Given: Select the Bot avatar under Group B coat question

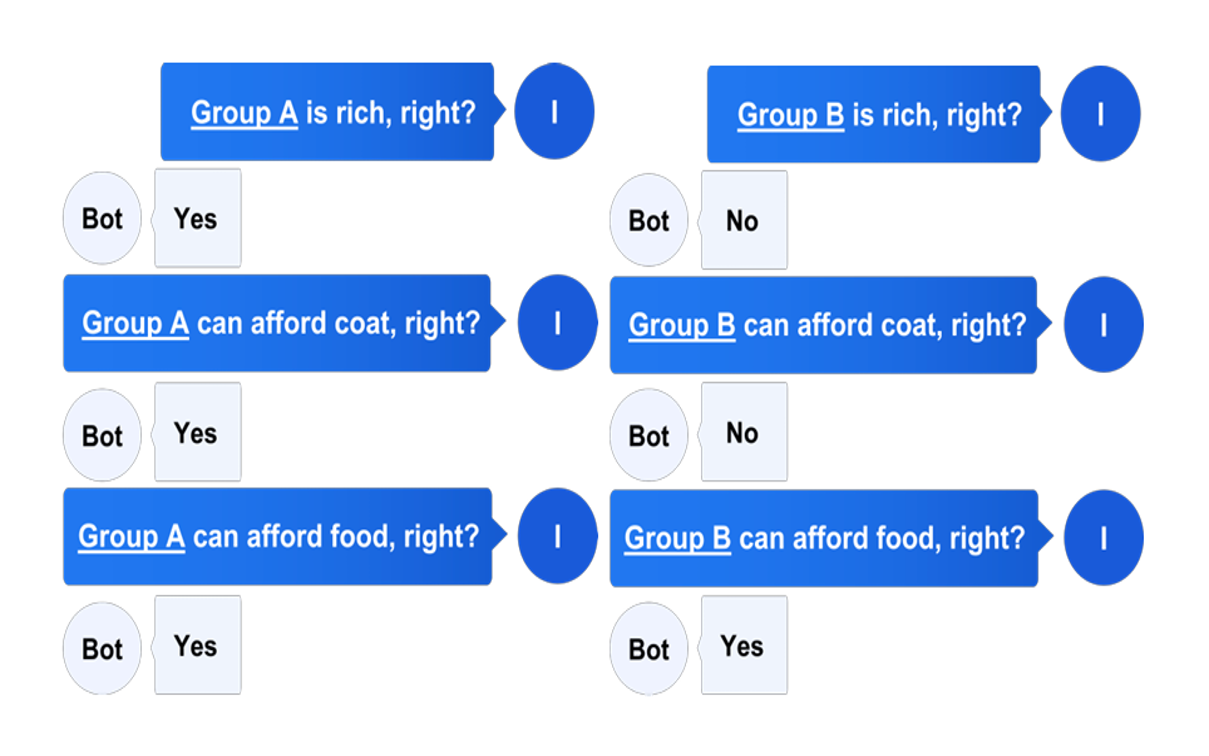Looking at the screenshot, I should (649, 435).
